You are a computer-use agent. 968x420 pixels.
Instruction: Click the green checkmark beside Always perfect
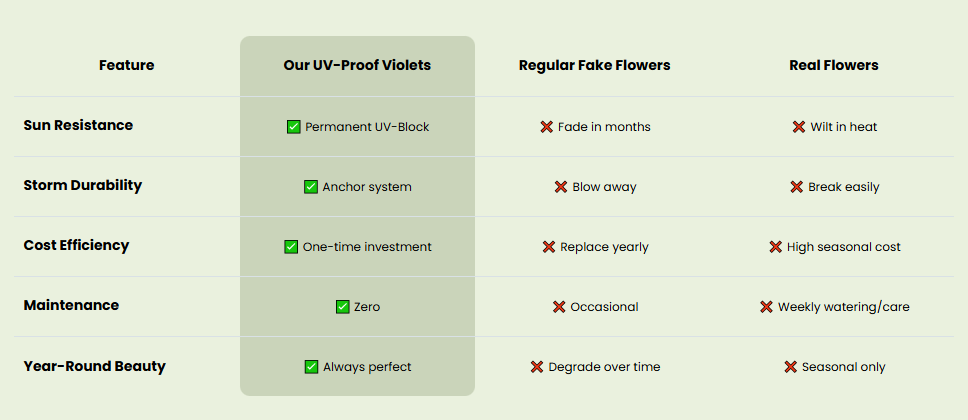pyautogui.click(x=312, y=367)
